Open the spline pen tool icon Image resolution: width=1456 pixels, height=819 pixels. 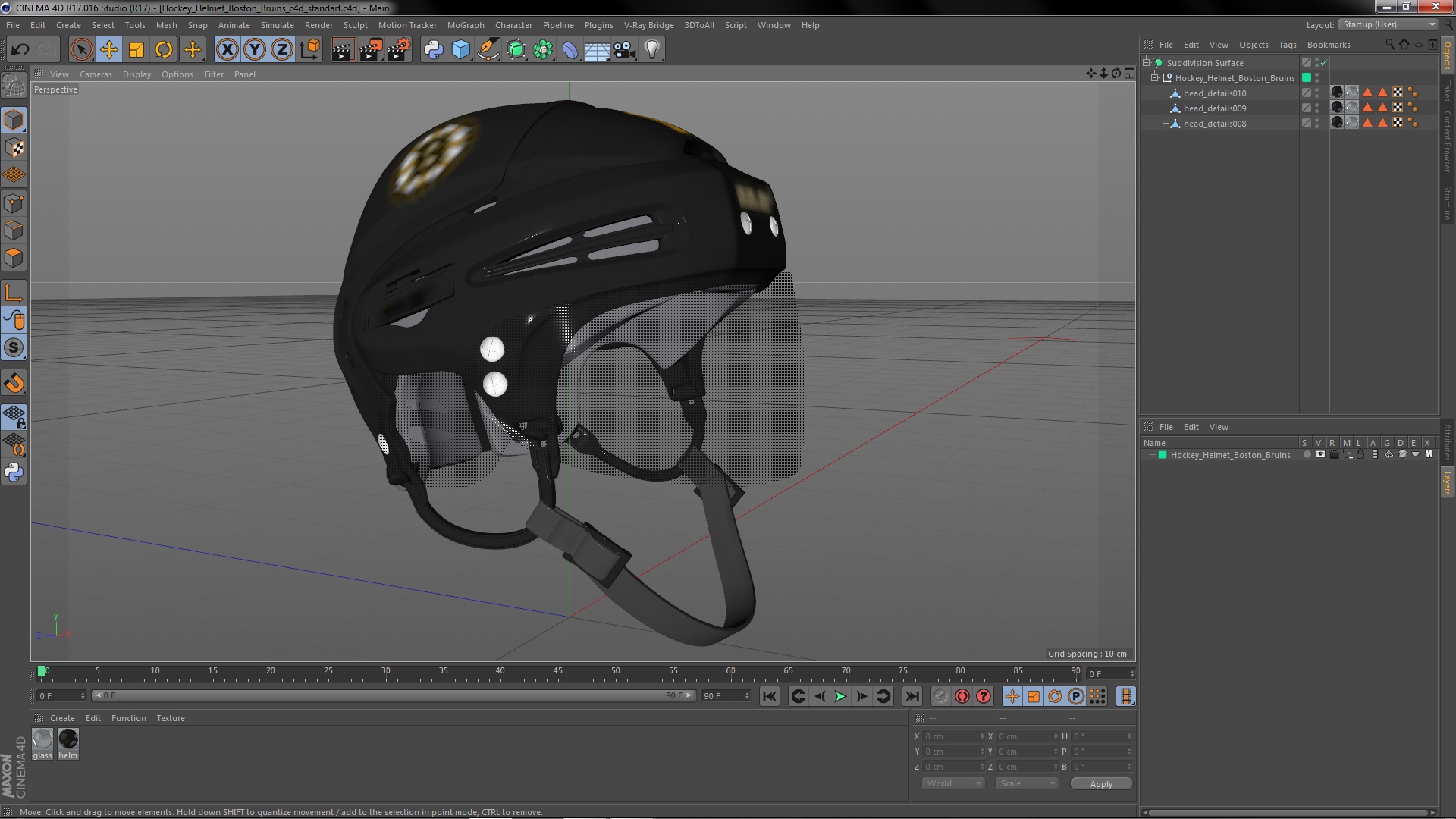pyautogui.click(x=488, y=50)
